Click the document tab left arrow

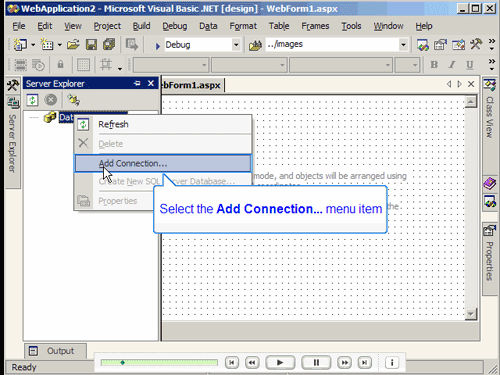pyautogui.click(x=449, y=84)
